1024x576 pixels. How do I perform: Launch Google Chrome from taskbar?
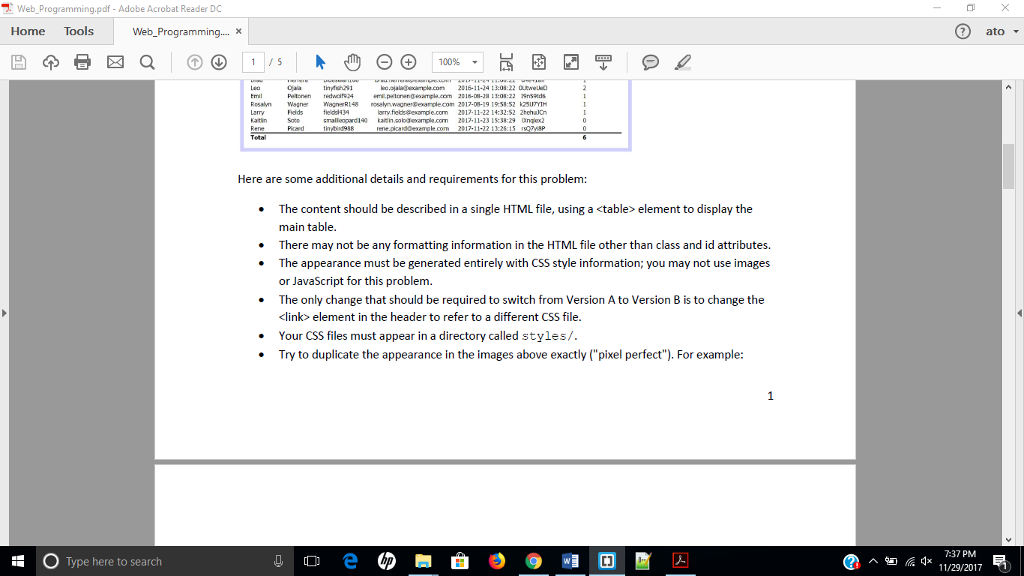(533, 561)
